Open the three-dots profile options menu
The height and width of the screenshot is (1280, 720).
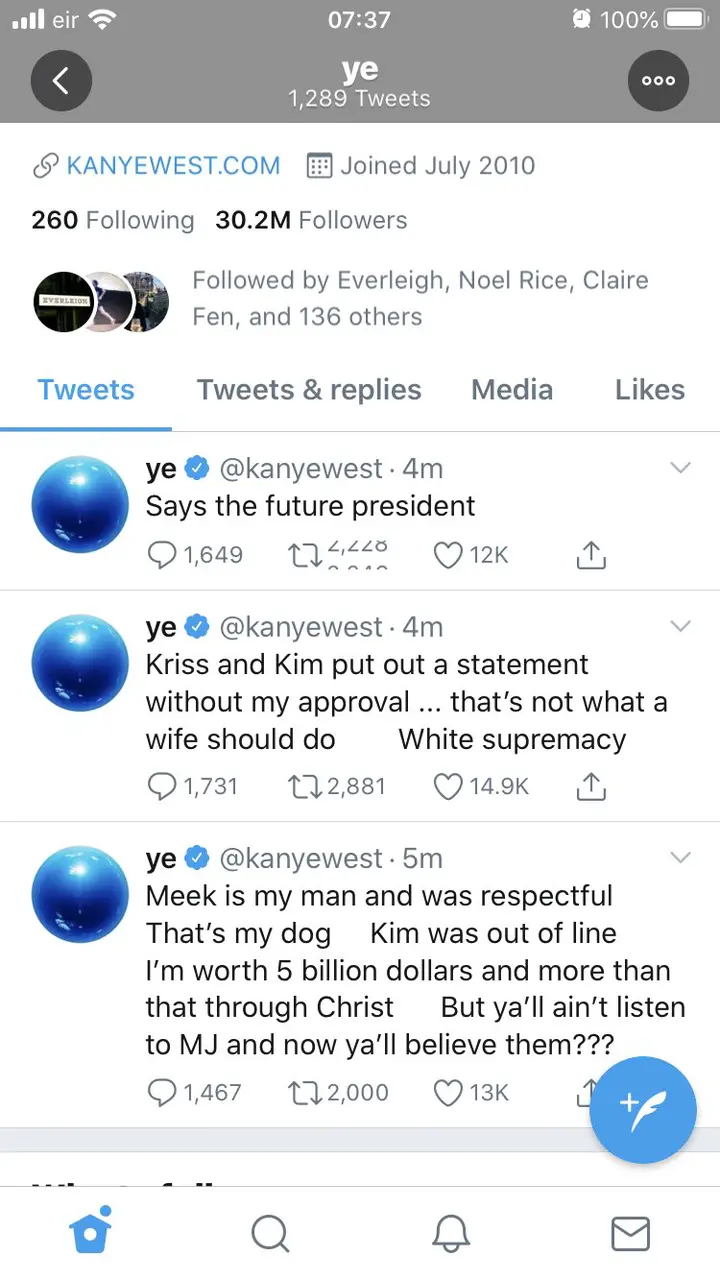658,80
